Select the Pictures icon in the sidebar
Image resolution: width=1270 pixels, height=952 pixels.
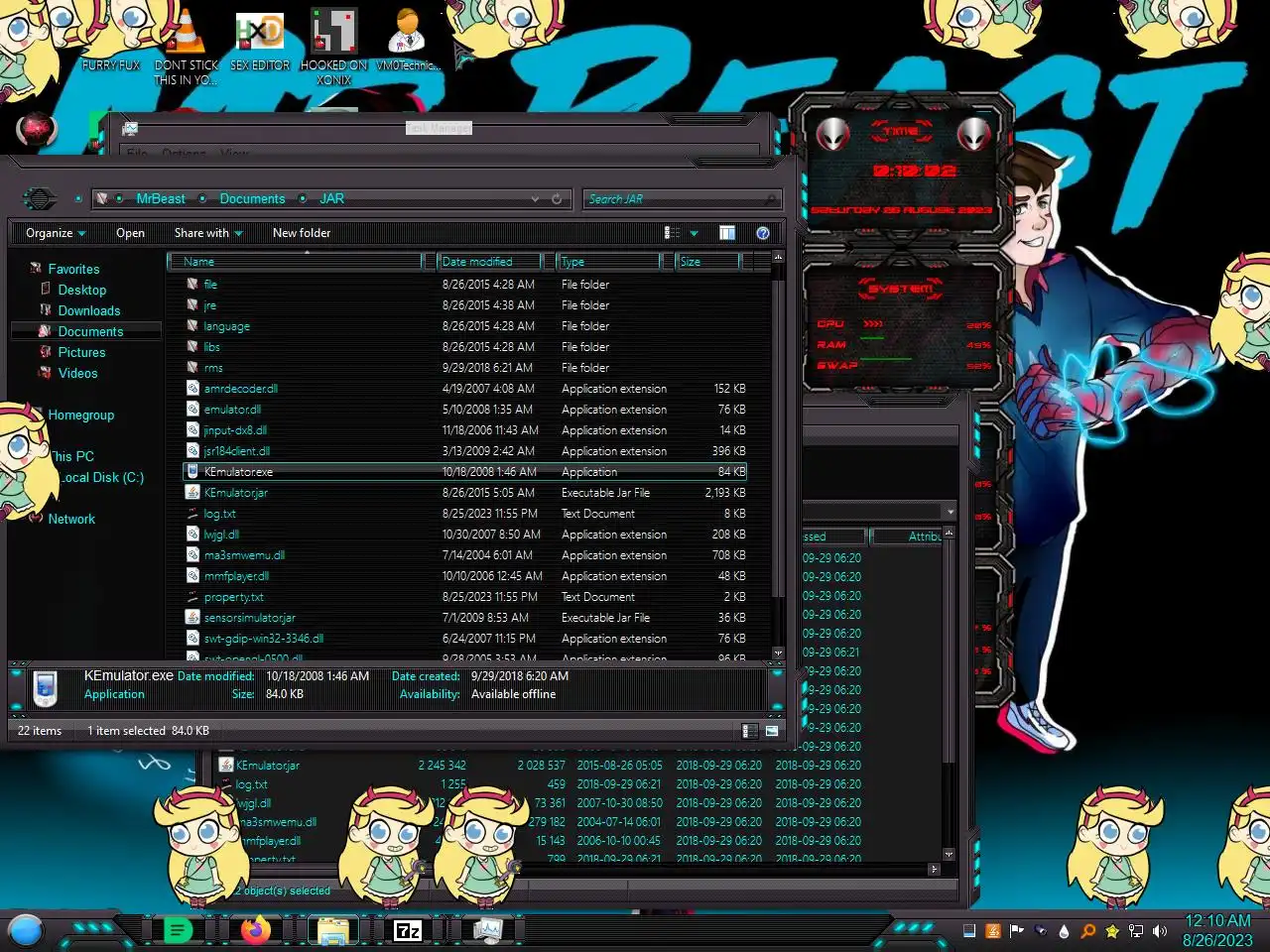pyautogui.click(x=46, y=351)
